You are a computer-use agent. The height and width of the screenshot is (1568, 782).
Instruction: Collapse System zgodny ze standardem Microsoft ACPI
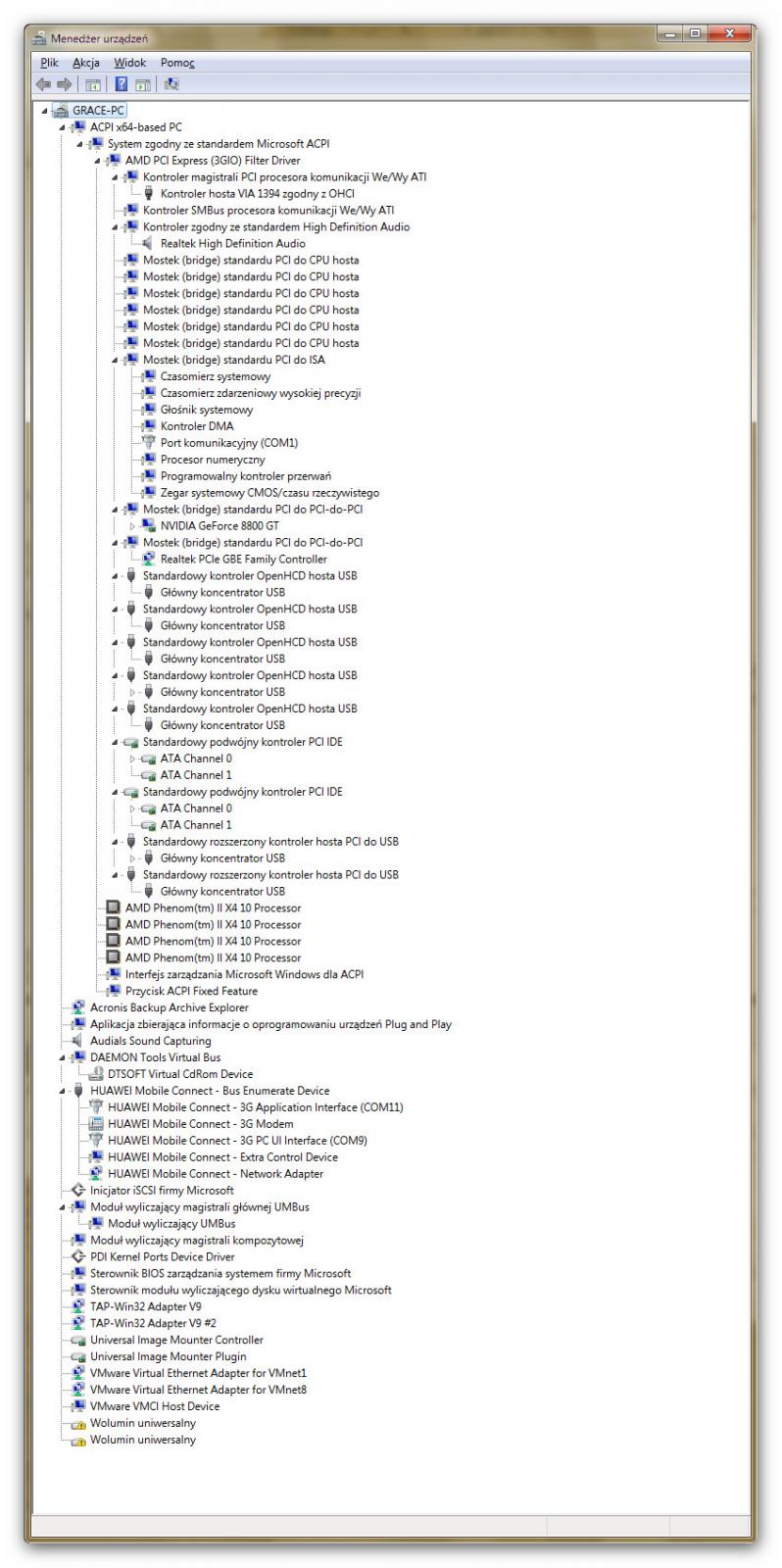tap(80, 144)
